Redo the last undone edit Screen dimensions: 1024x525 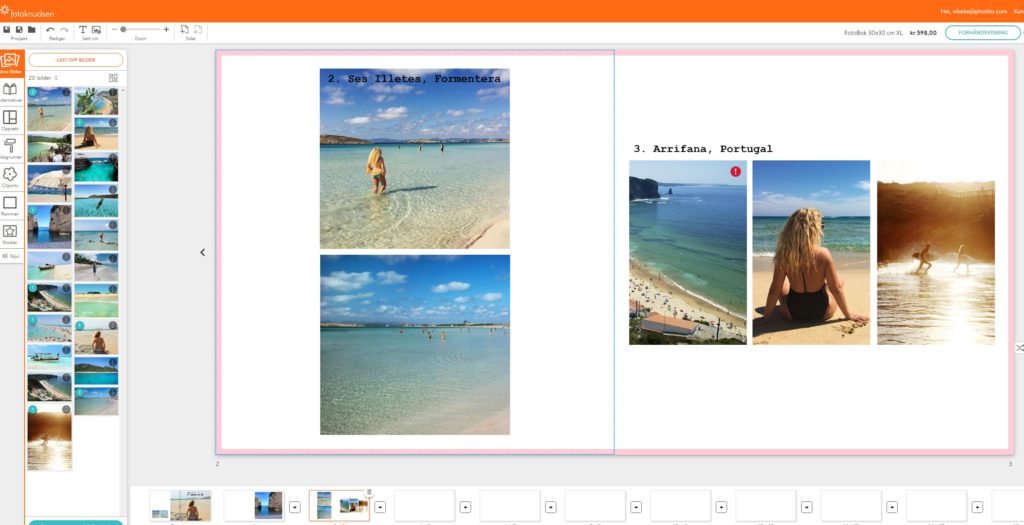[x=64, y=30]
